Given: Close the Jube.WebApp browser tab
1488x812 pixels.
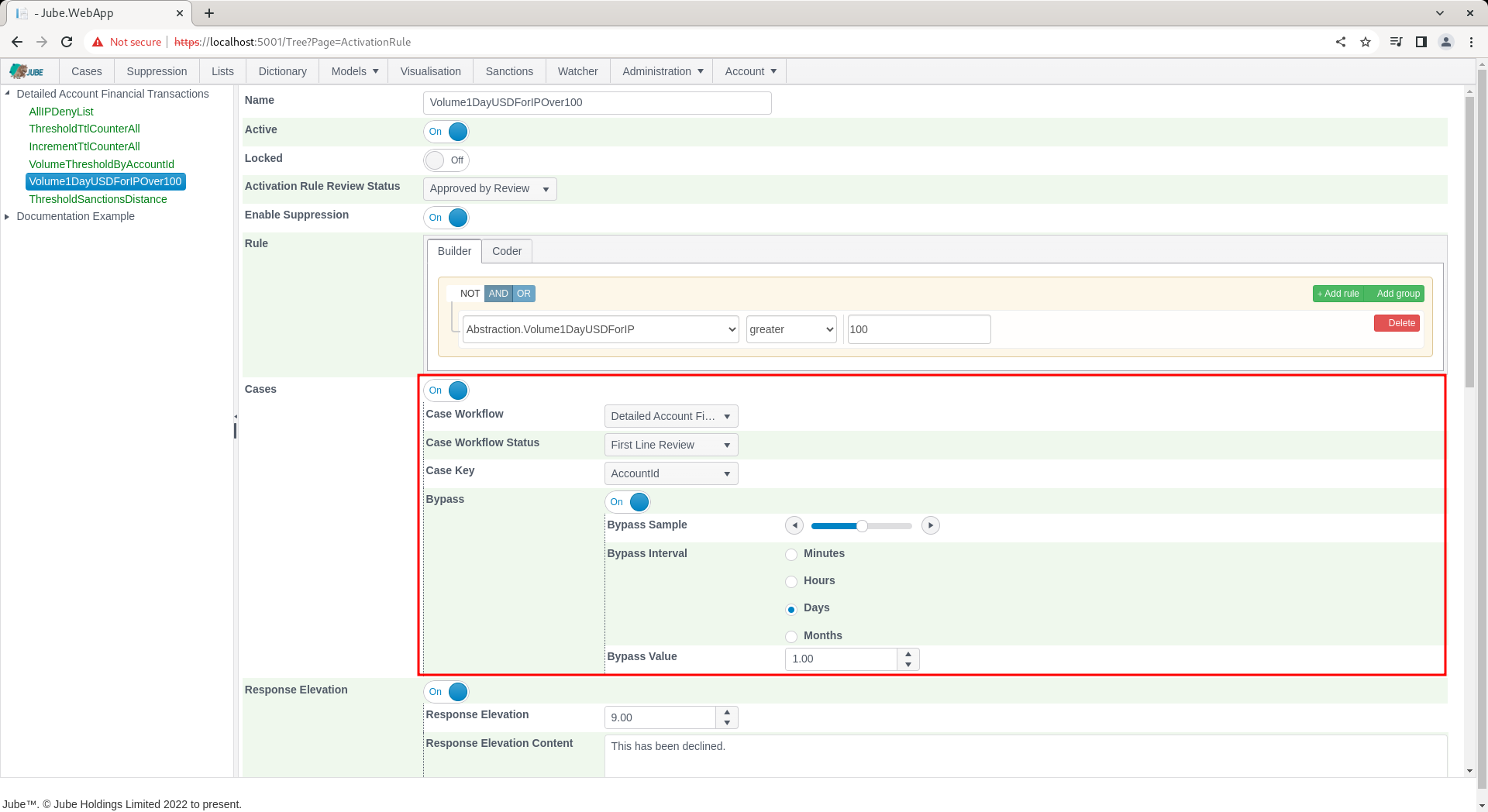Looking at the screenshot, I should coord(180,13).
